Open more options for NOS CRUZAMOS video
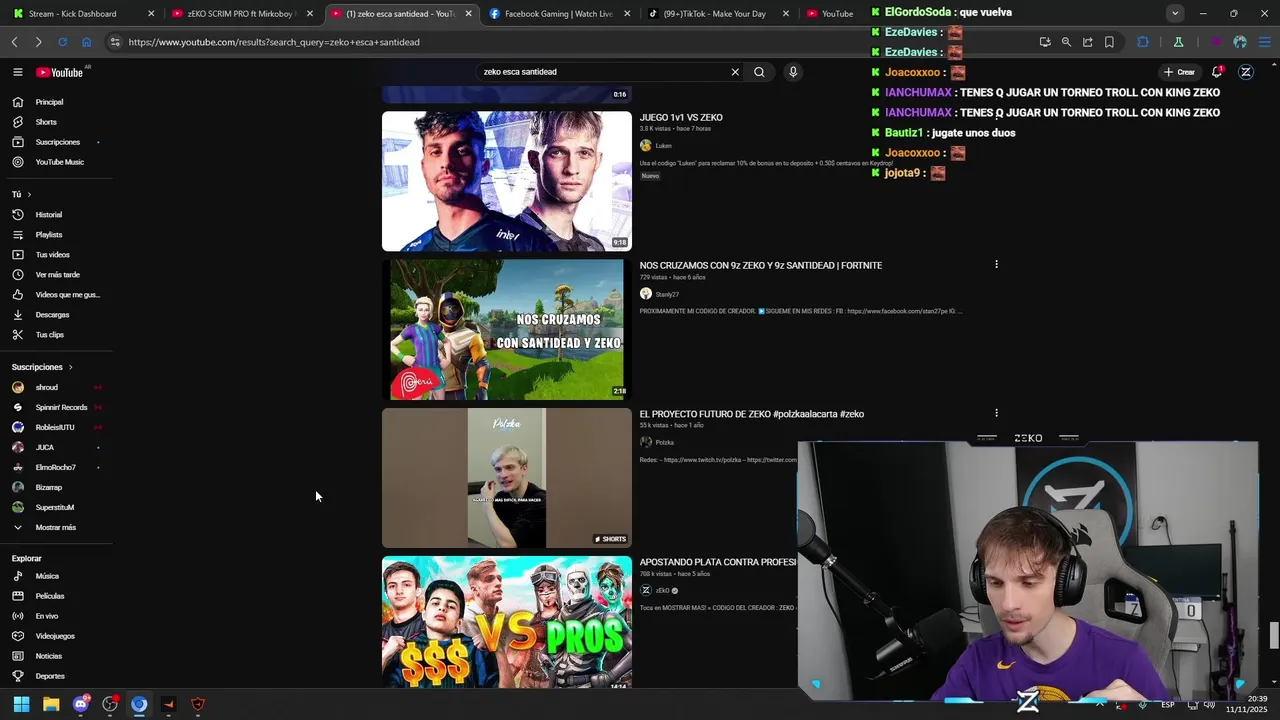The image size is (1280, 720). point(996,265)
